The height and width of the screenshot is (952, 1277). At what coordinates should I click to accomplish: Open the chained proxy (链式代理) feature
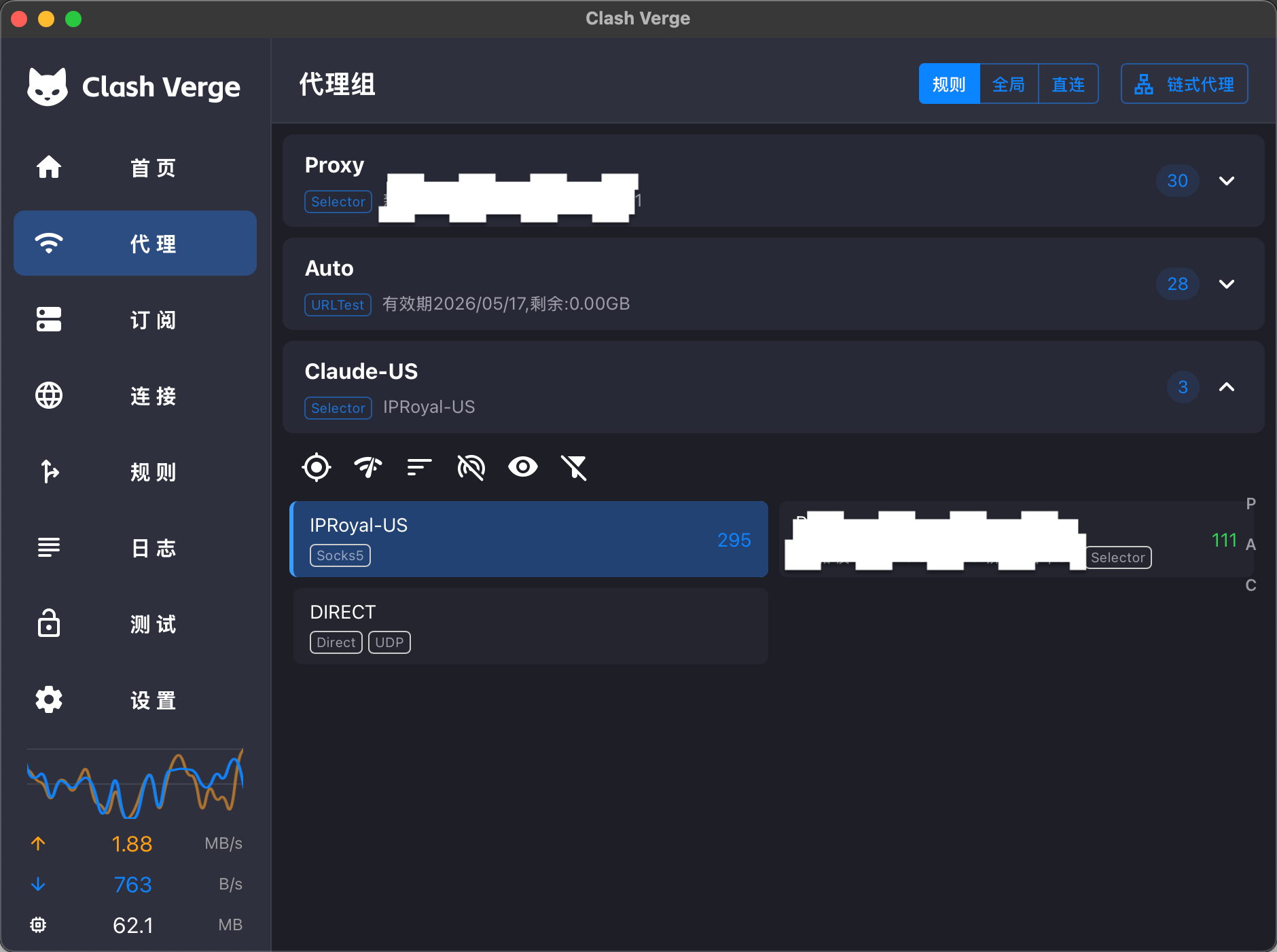[x=1183, y=84]
